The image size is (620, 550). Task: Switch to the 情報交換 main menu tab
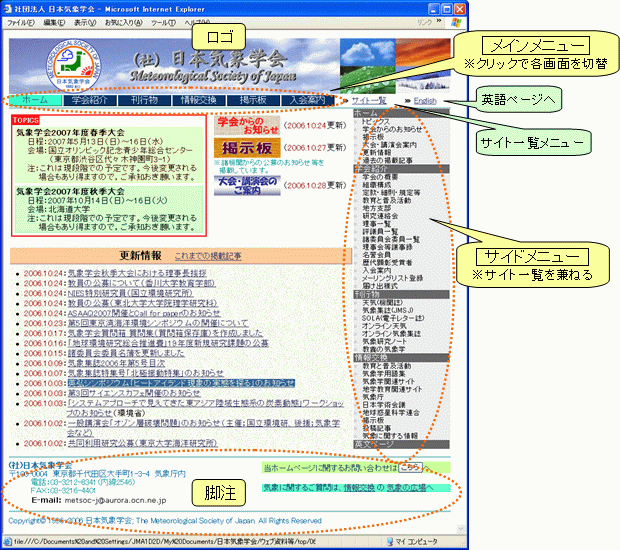click(199, 100)
